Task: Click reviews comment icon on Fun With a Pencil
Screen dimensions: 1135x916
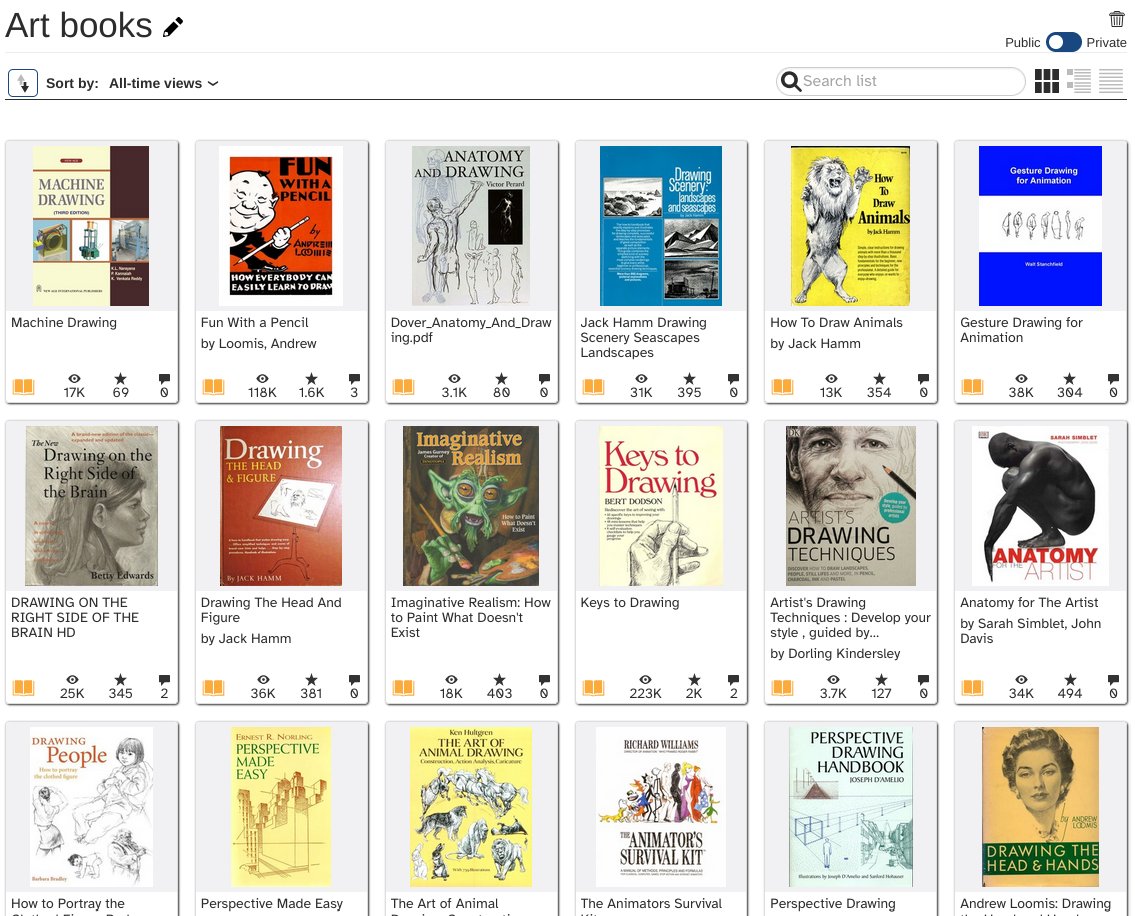Action: pos(354,379)
